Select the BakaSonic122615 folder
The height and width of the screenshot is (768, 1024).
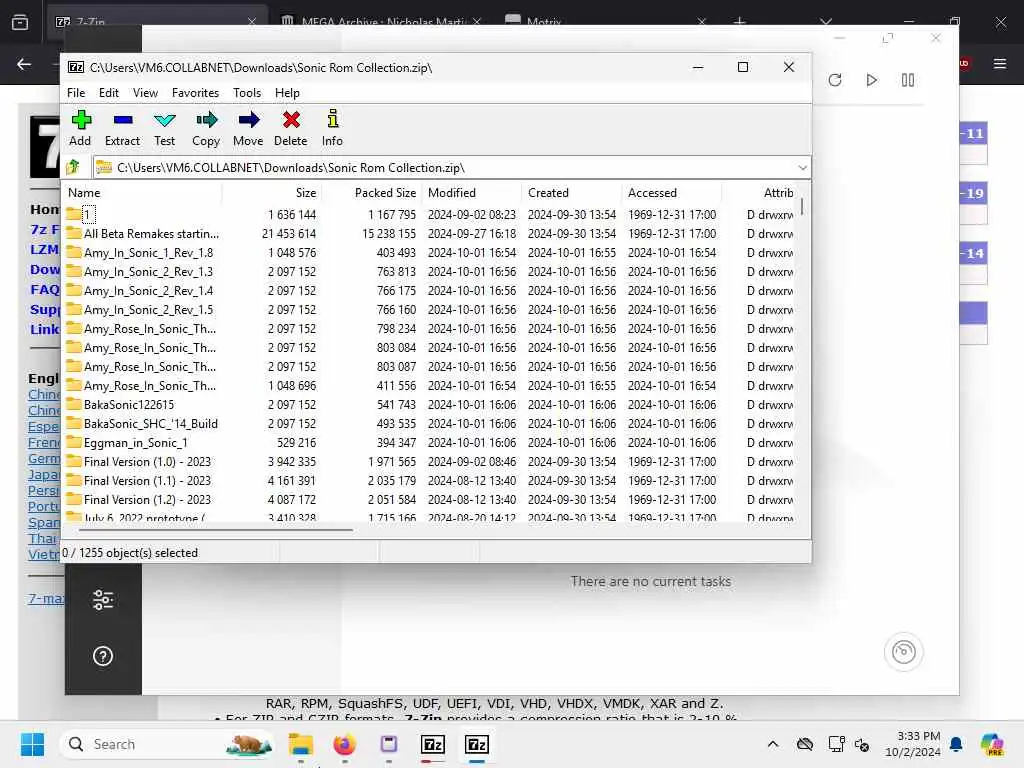point(120,405)
